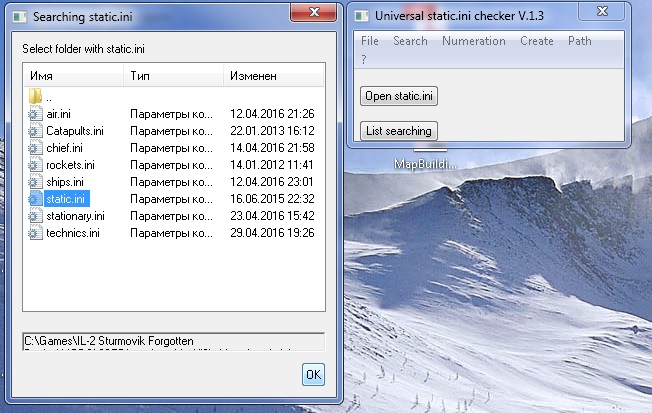
Task: Click the List searching button
Action: pyautogui.click(x=399, y=131)
